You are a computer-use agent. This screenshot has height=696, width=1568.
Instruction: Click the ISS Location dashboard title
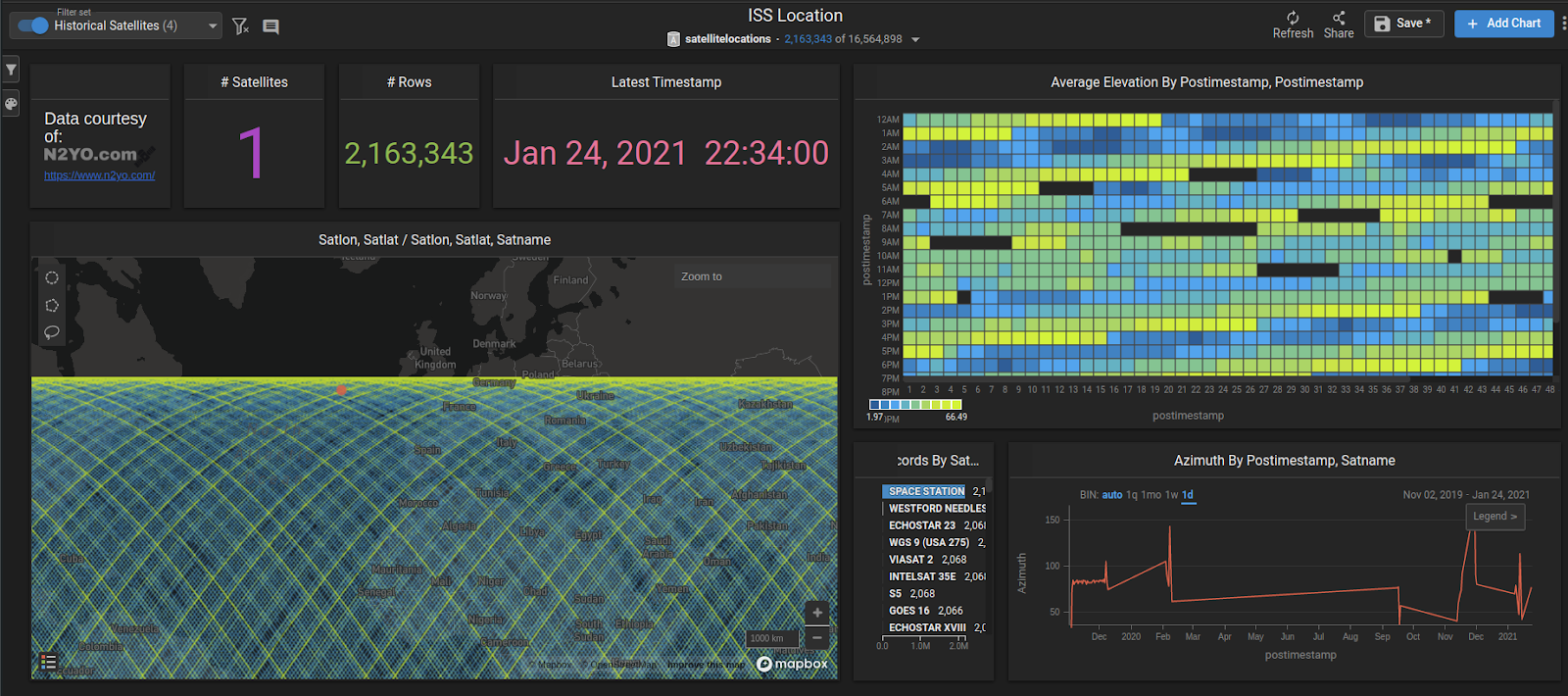pos(795,16)
